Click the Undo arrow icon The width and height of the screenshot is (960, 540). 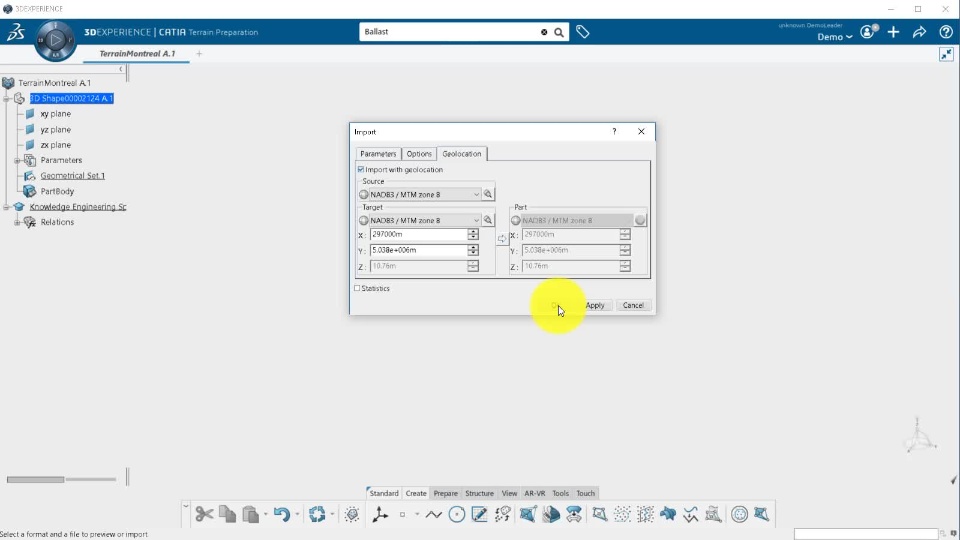281,514
